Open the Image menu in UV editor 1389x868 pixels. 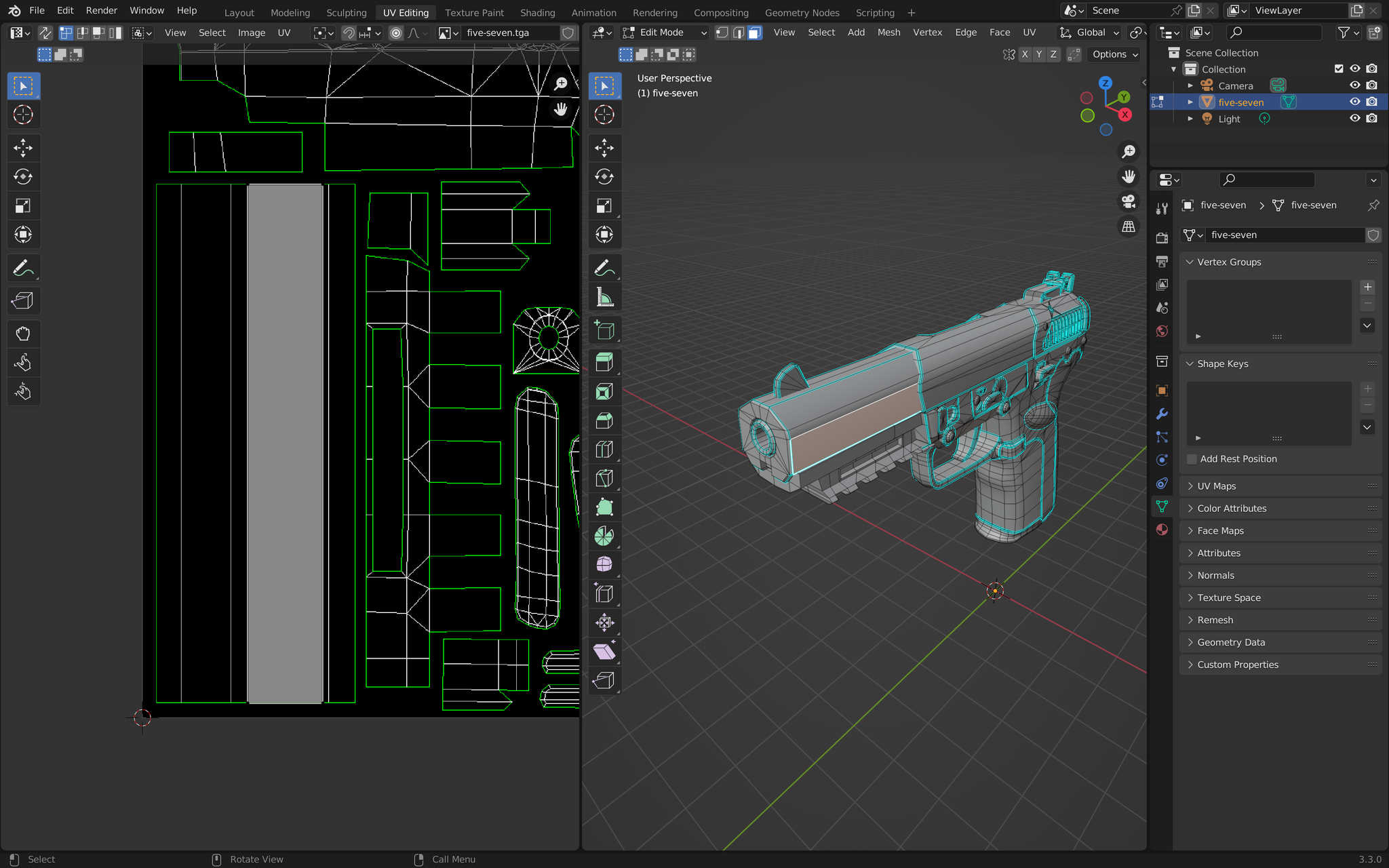(x=250, y=32)
